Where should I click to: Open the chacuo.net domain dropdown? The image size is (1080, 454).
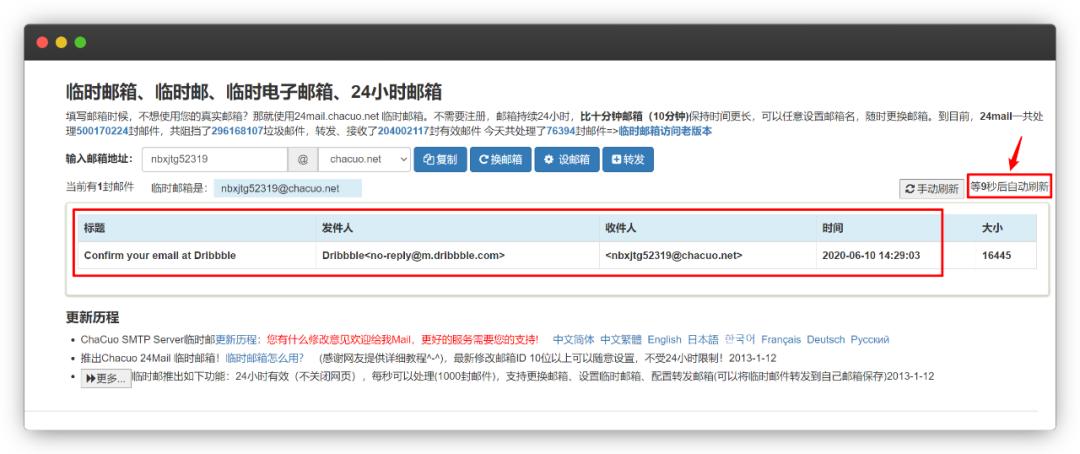[364, 159]
